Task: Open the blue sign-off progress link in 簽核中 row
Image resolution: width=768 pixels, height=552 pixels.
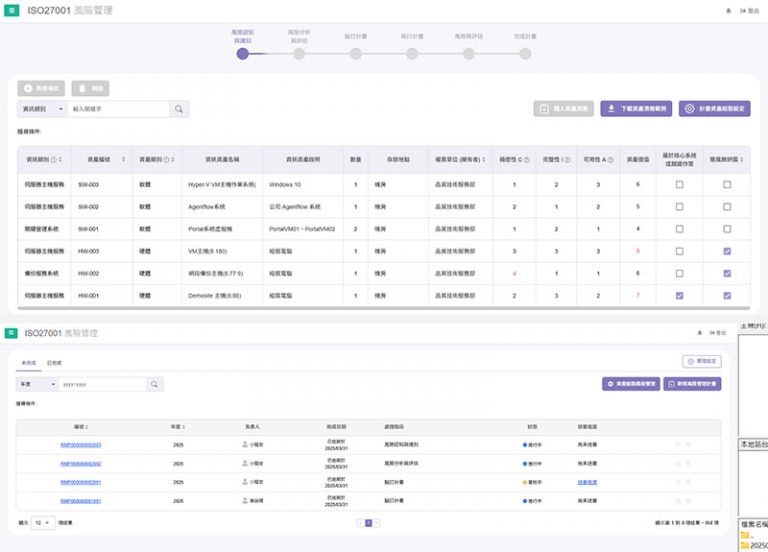Action: tap(587, 482)
